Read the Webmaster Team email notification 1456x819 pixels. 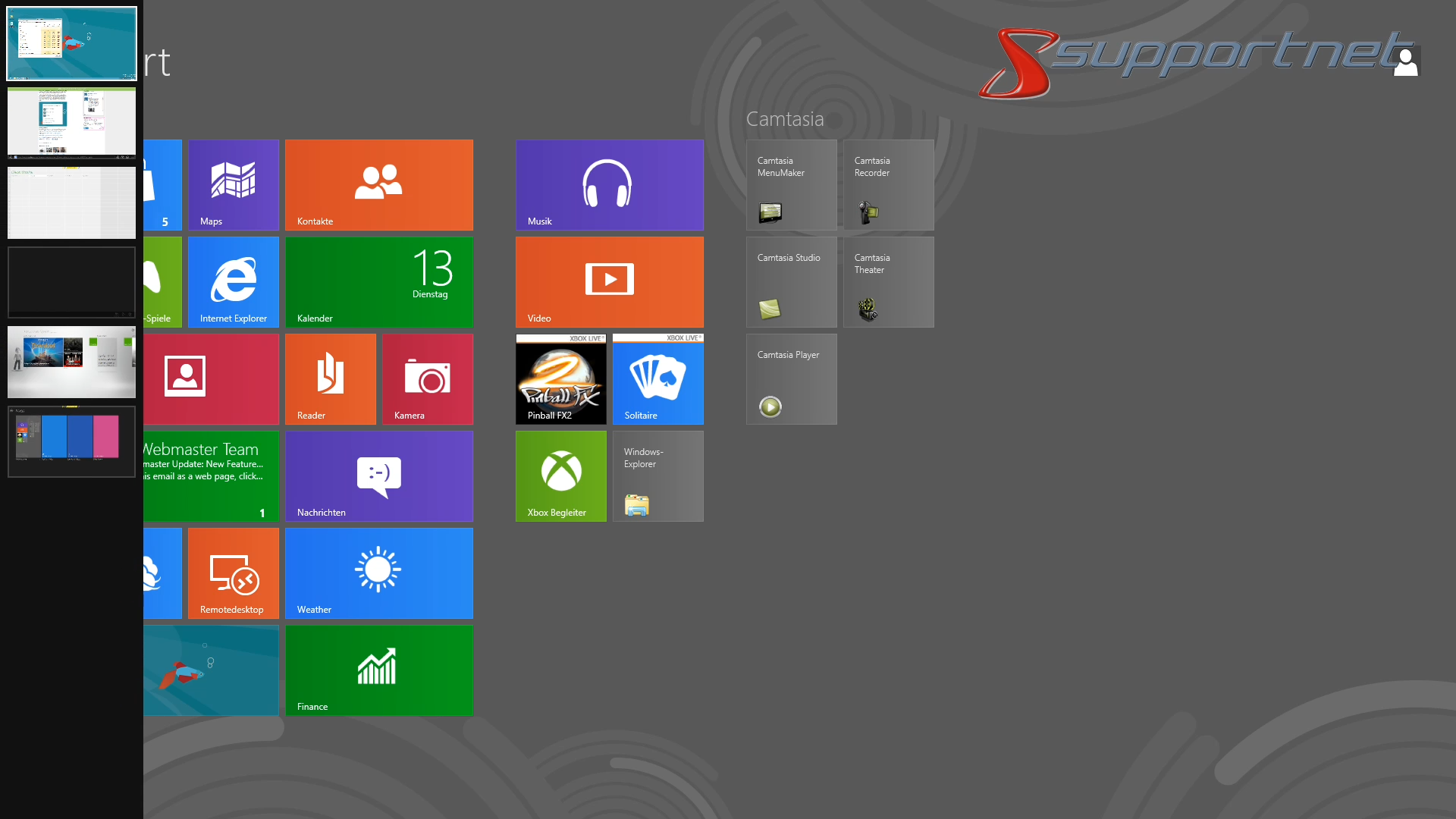(211, 475)
